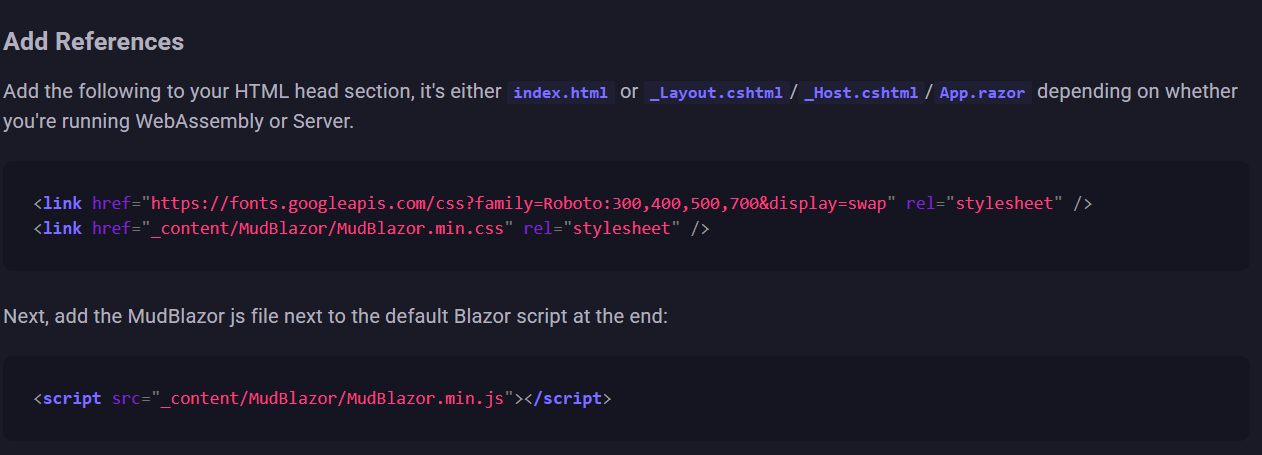Click the index.html inline code label
The height and width of the screenshot is (455, 1262).
tap(560, 93)
